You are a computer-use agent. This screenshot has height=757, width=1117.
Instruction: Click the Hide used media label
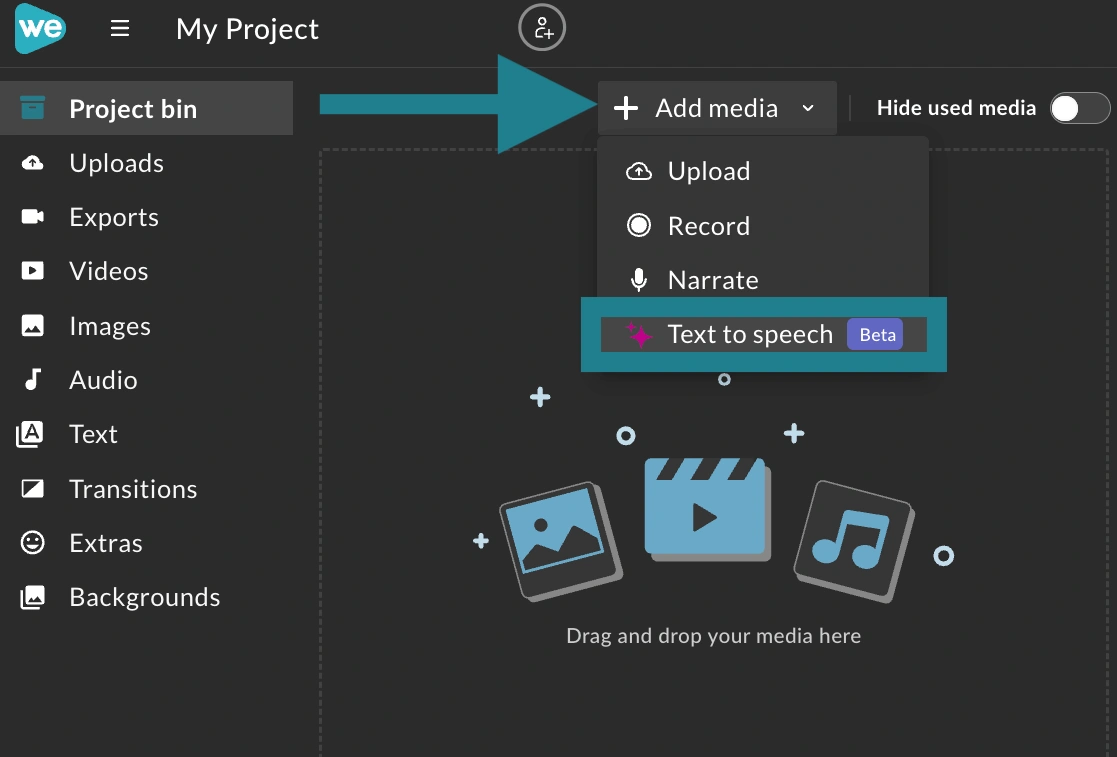956,108
